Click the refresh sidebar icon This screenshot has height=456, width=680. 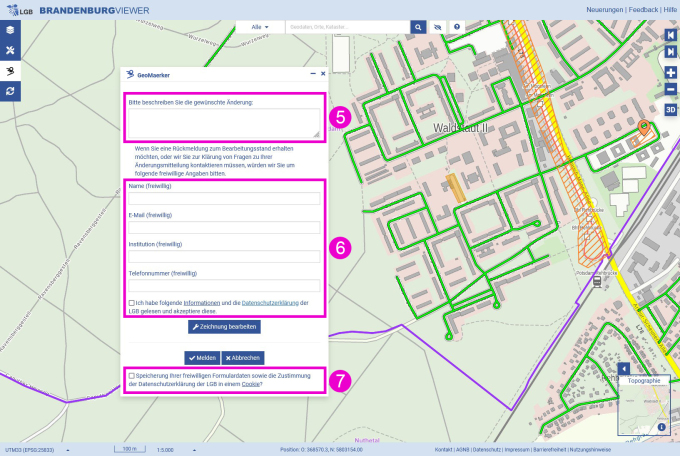(10, 91)
